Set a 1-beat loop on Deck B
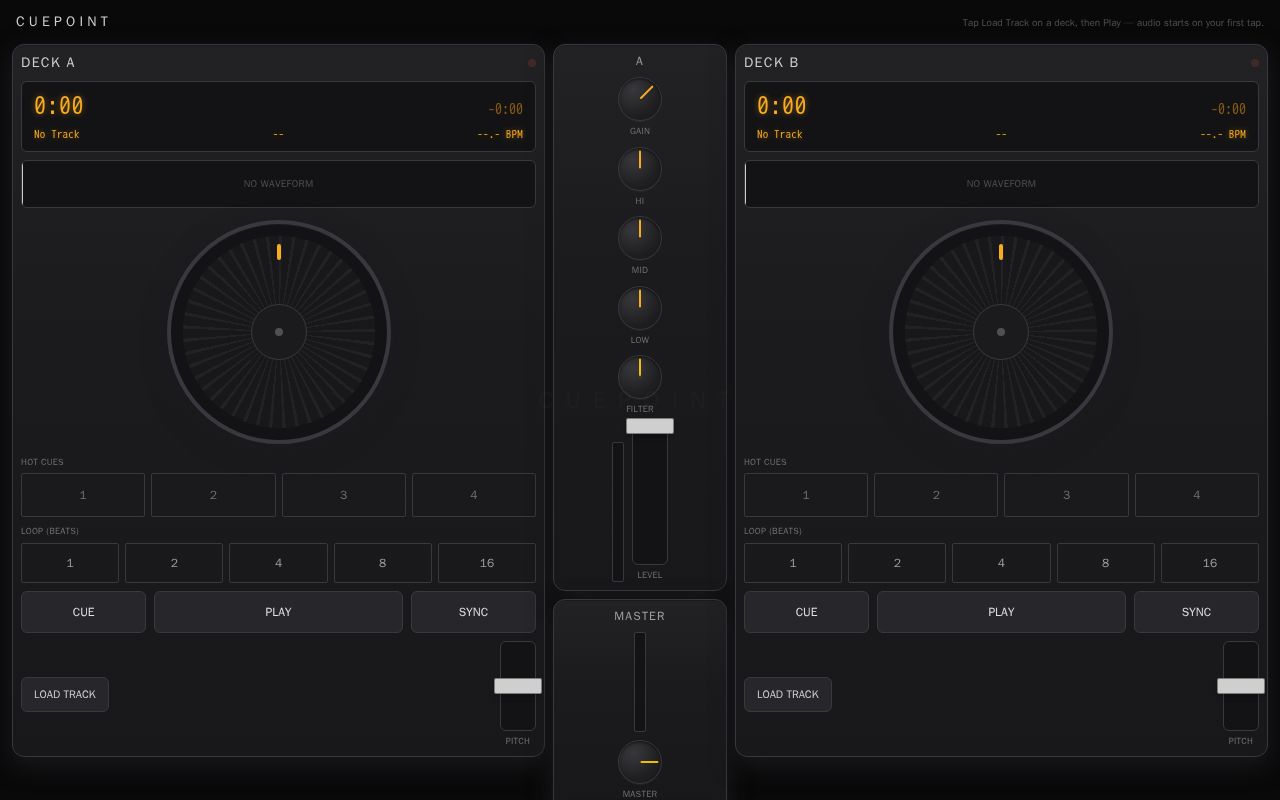This screenshot has width=1280, height=800. [x=793, y=563]
